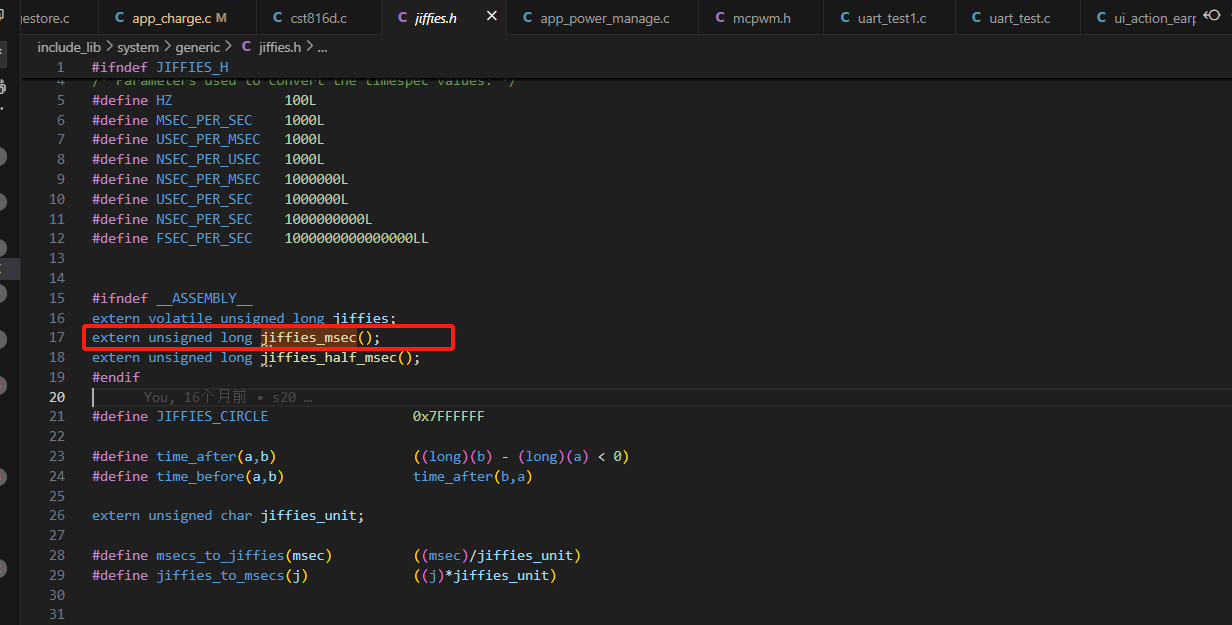
Task: Click the NSEC_PER_USEC macro name
Action: (x=208, y=159)
